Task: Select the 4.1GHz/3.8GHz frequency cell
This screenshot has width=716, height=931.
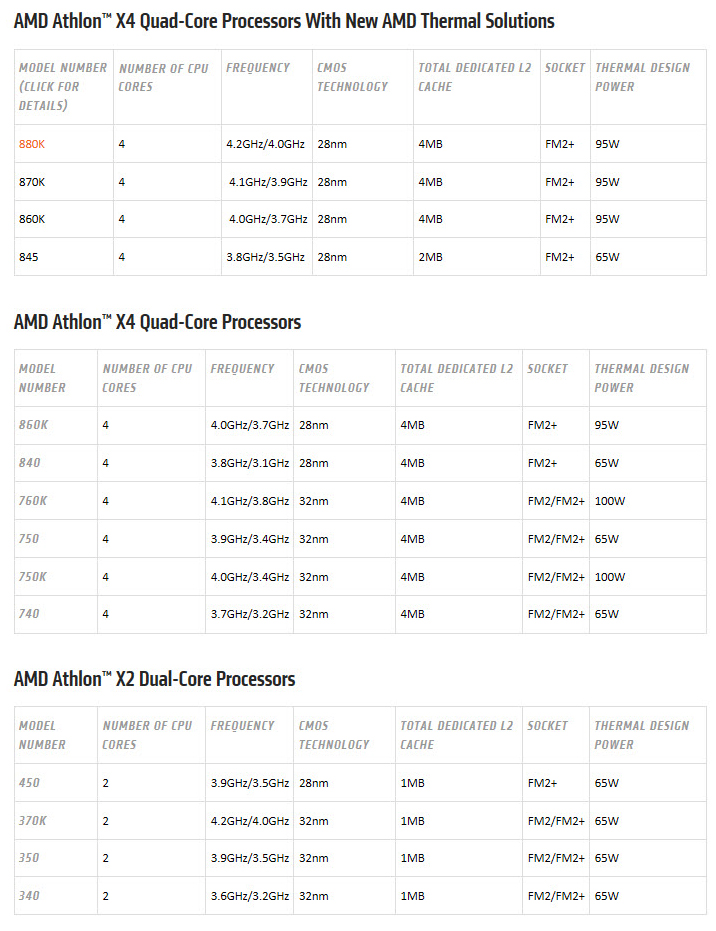Action: pyautogui.click(x=249, y=501)
